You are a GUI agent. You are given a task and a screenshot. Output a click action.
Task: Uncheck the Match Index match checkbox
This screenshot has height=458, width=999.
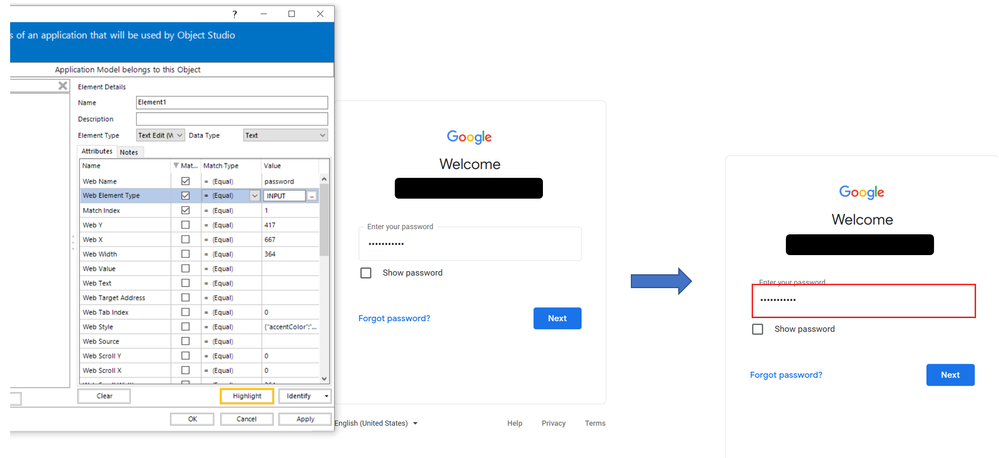(185, 210)
